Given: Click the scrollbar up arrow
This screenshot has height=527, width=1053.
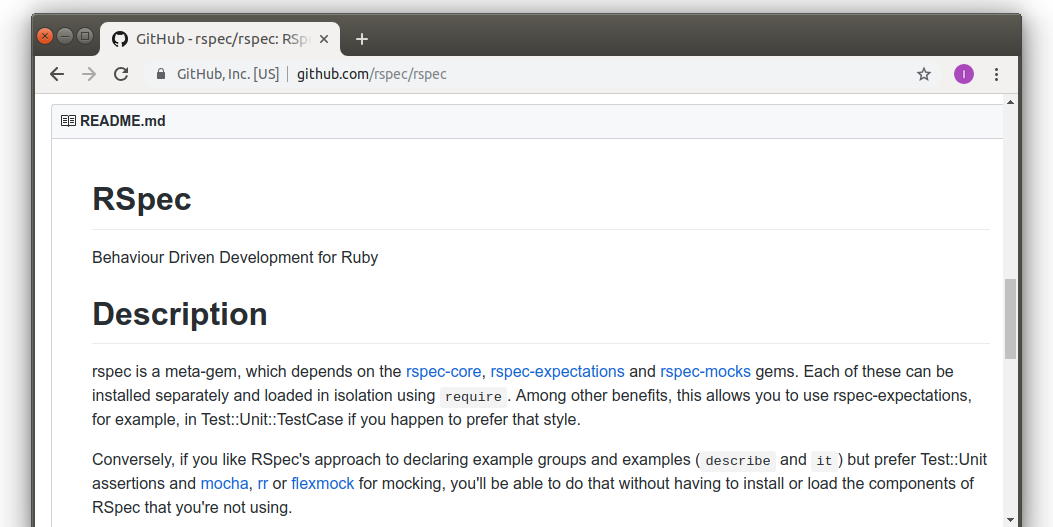Looking at the screenshot, I should 1010,102.
